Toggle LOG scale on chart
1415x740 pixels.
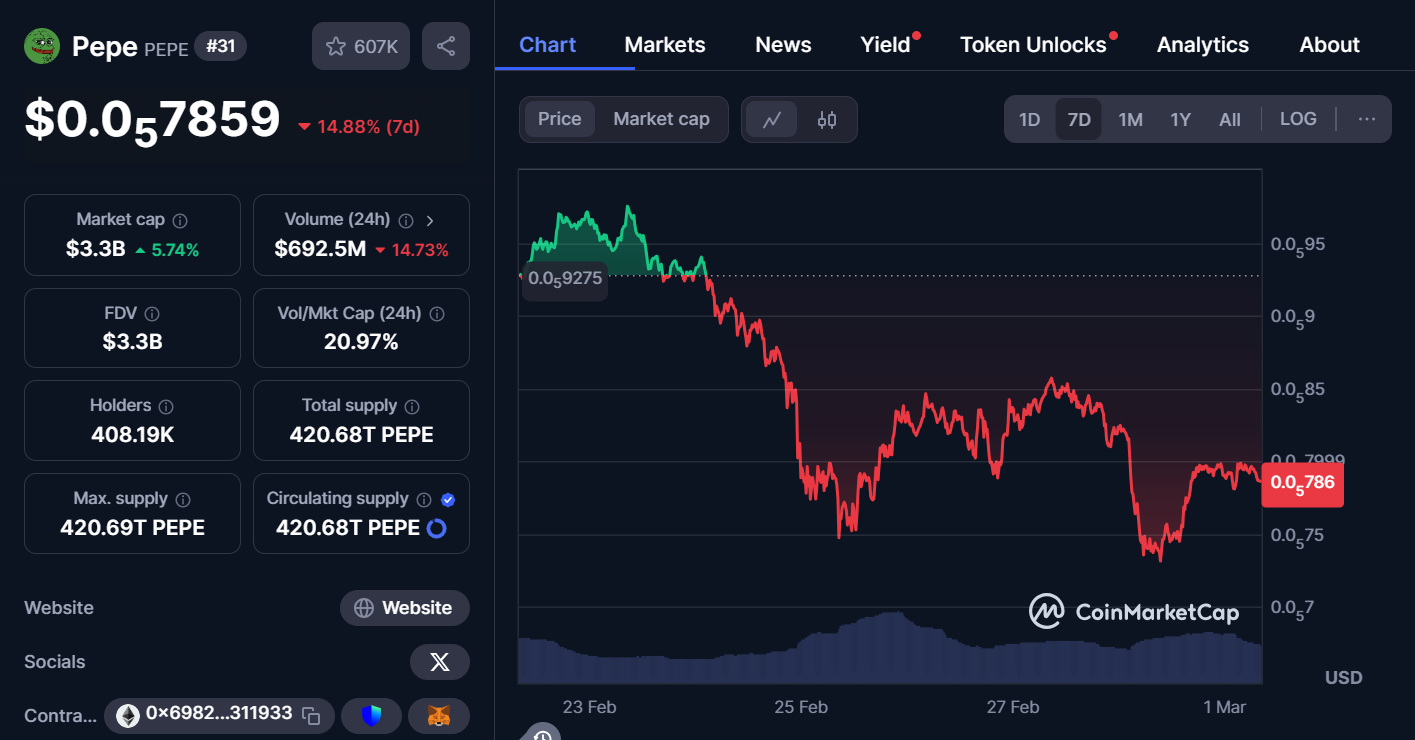pos(1298,119)
